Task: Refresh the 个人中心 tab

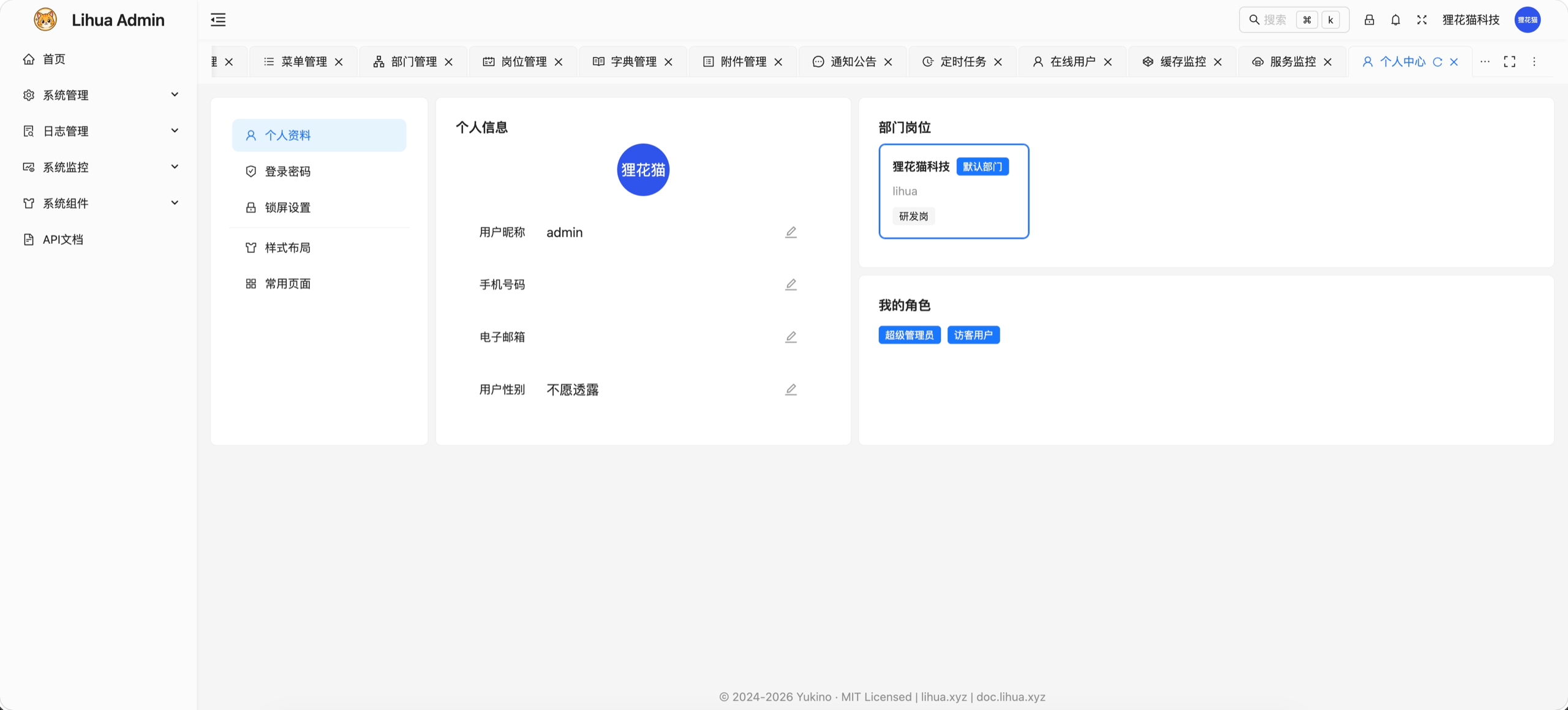Action: (1437, 62)
